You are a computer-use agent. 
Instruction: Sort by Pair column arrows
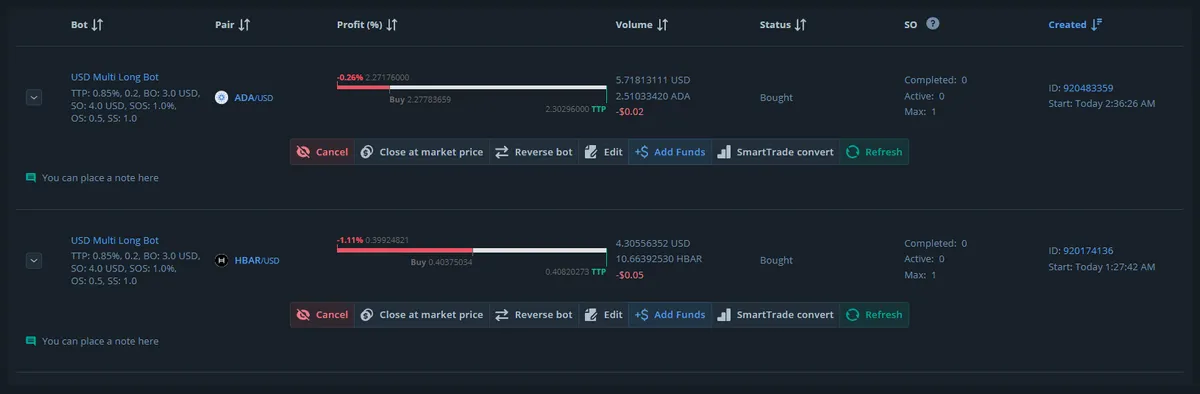[x=245, y=25]
